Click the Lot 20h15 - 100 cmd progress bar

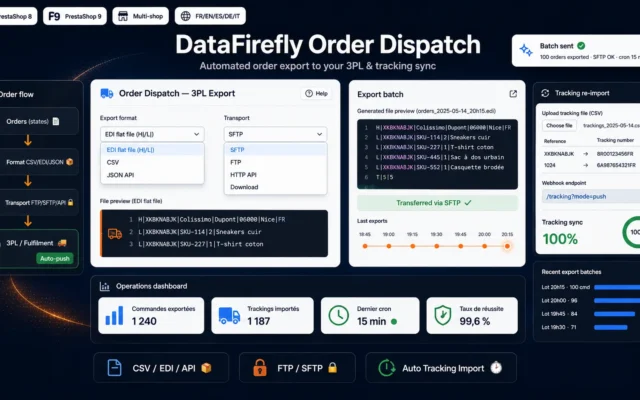pos(617,287)
